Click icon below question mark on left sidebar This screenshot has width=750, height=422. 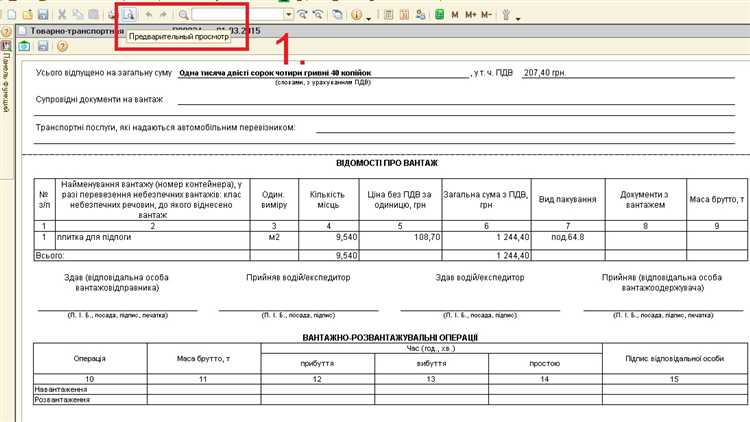pos(6,46)
